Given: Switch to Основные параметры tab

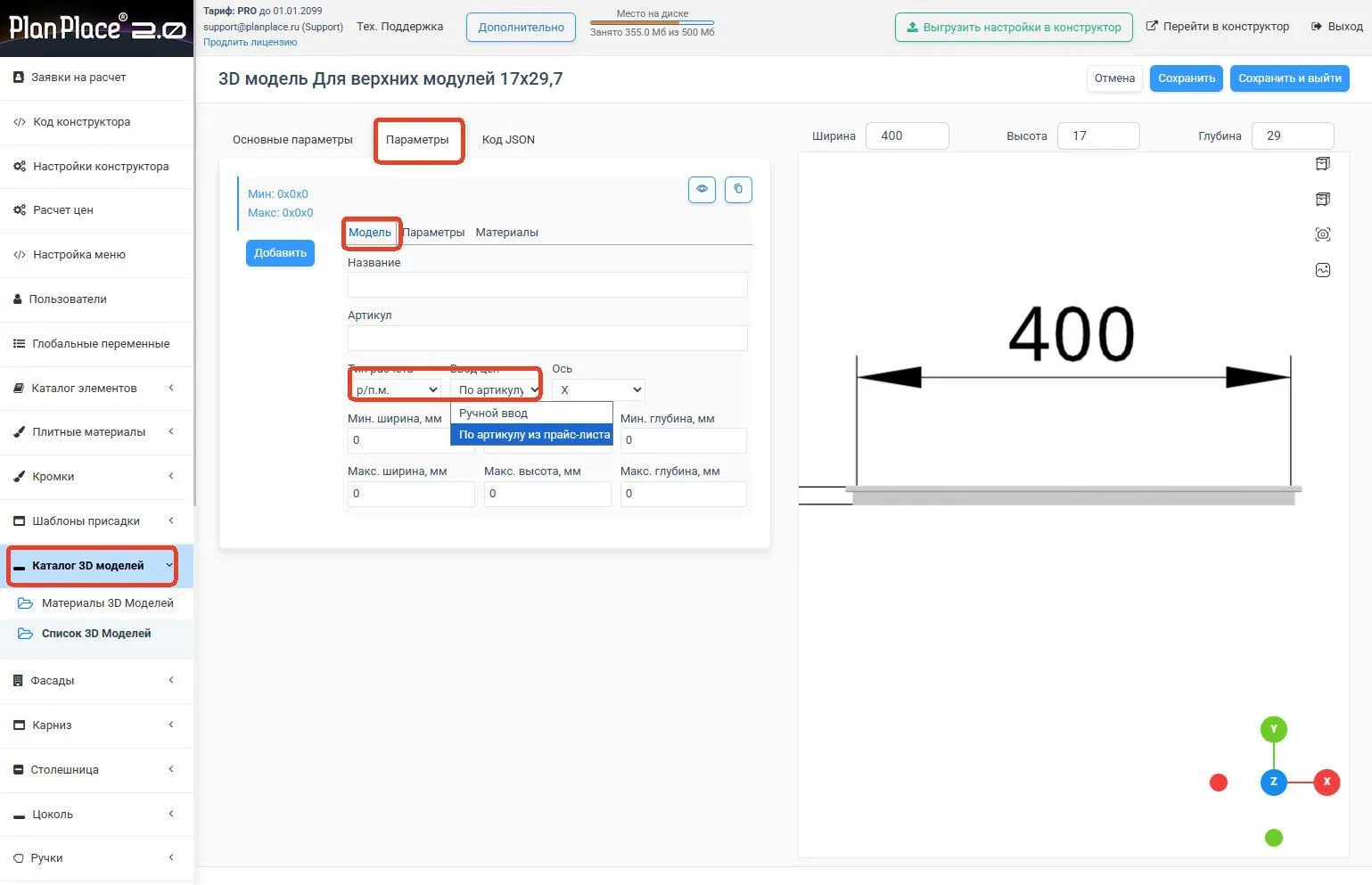Looking at the screenshot, I should [x=292, y=140].
